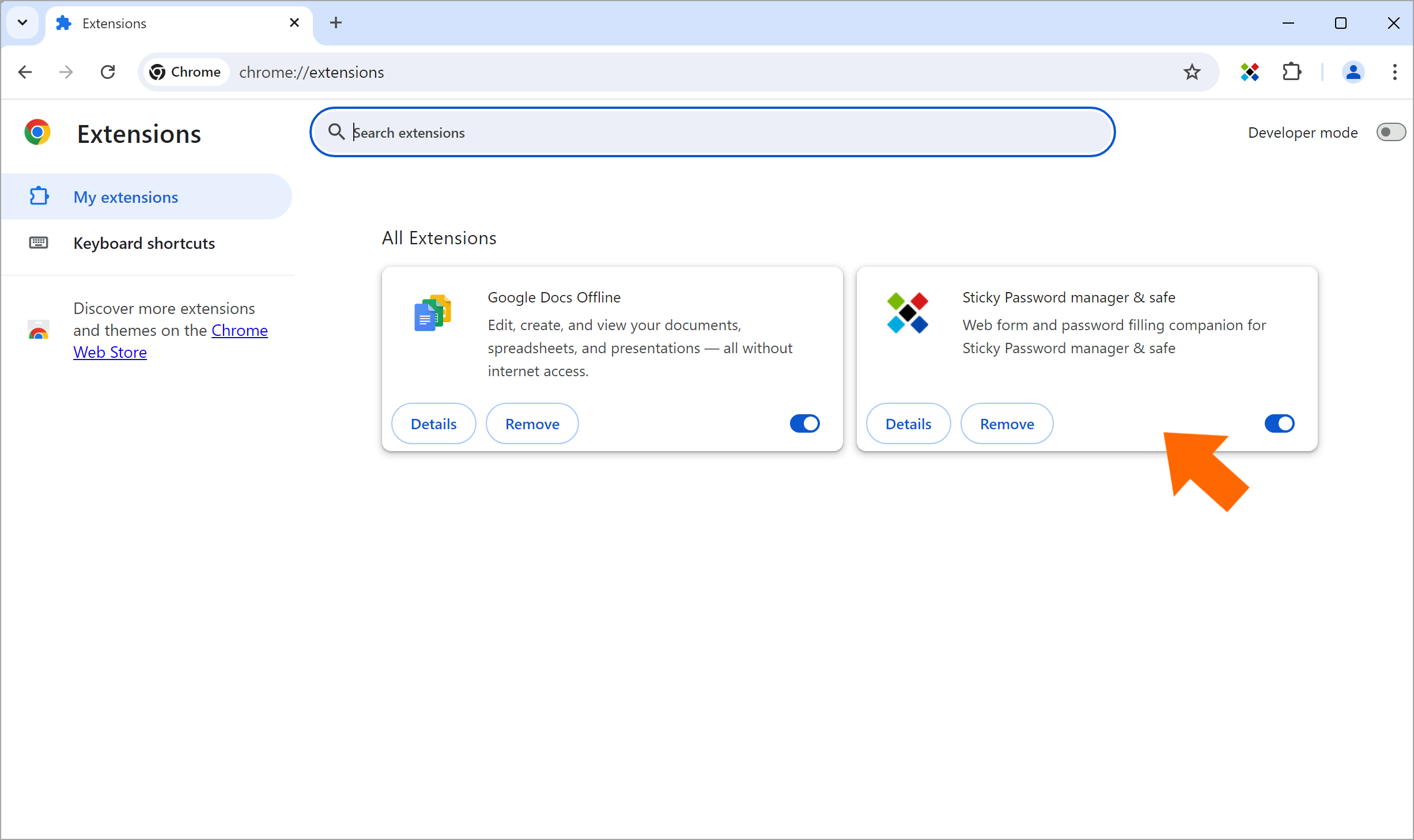Screen dimensions: 1414x840
Task: Click the forward navigation arrow
Action: click(x=66, y=72)
